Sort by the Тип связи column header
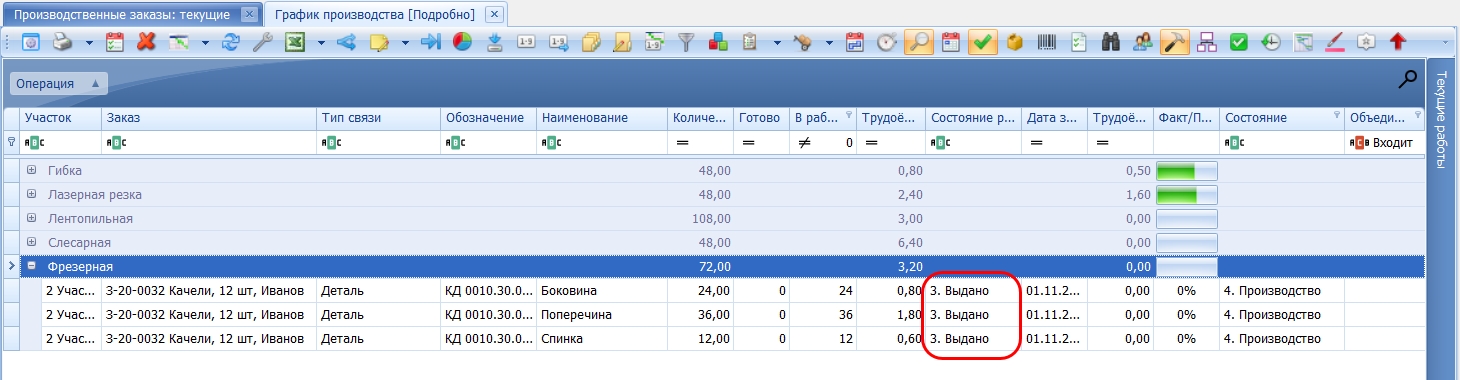Screen dimensions: 1460x380 click(x=378, y=118)
